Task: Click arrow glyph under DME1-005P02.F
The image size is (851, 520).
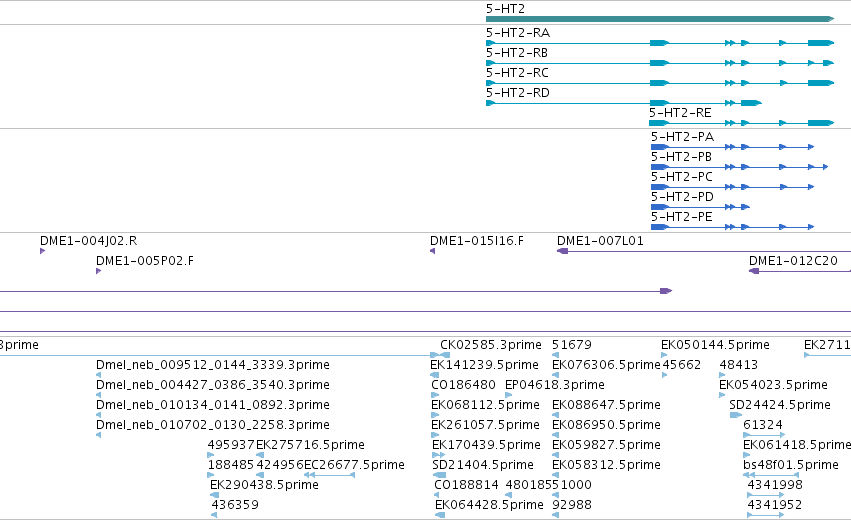Action: tap(98, 271)
